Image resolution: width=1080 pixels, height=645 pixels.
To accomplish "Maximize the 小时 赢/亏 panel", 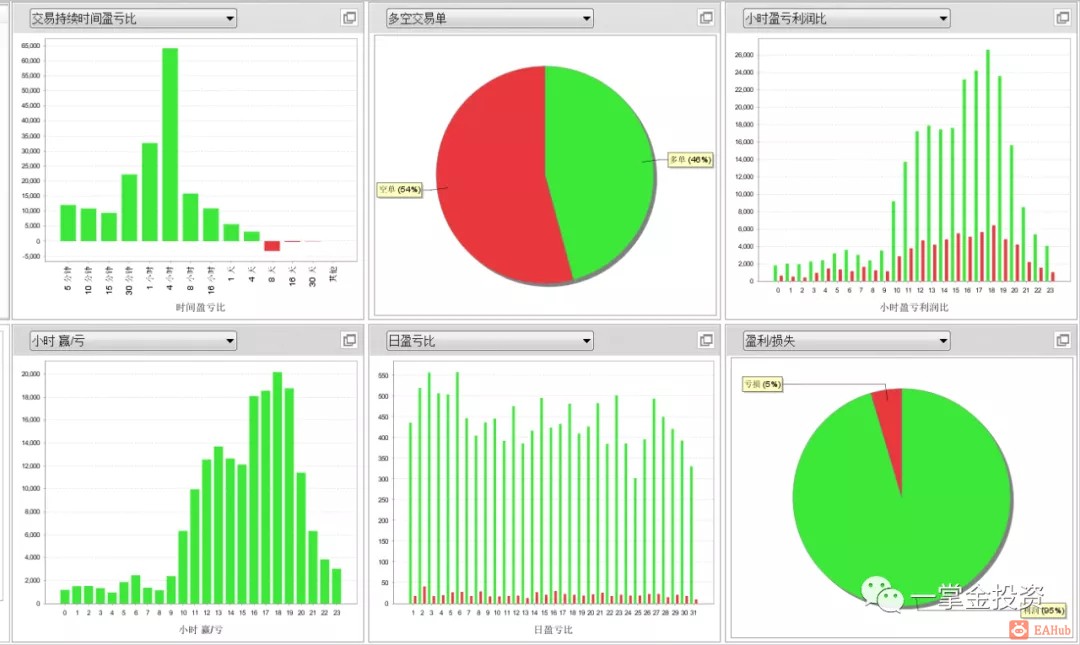I will coord(350,340).
